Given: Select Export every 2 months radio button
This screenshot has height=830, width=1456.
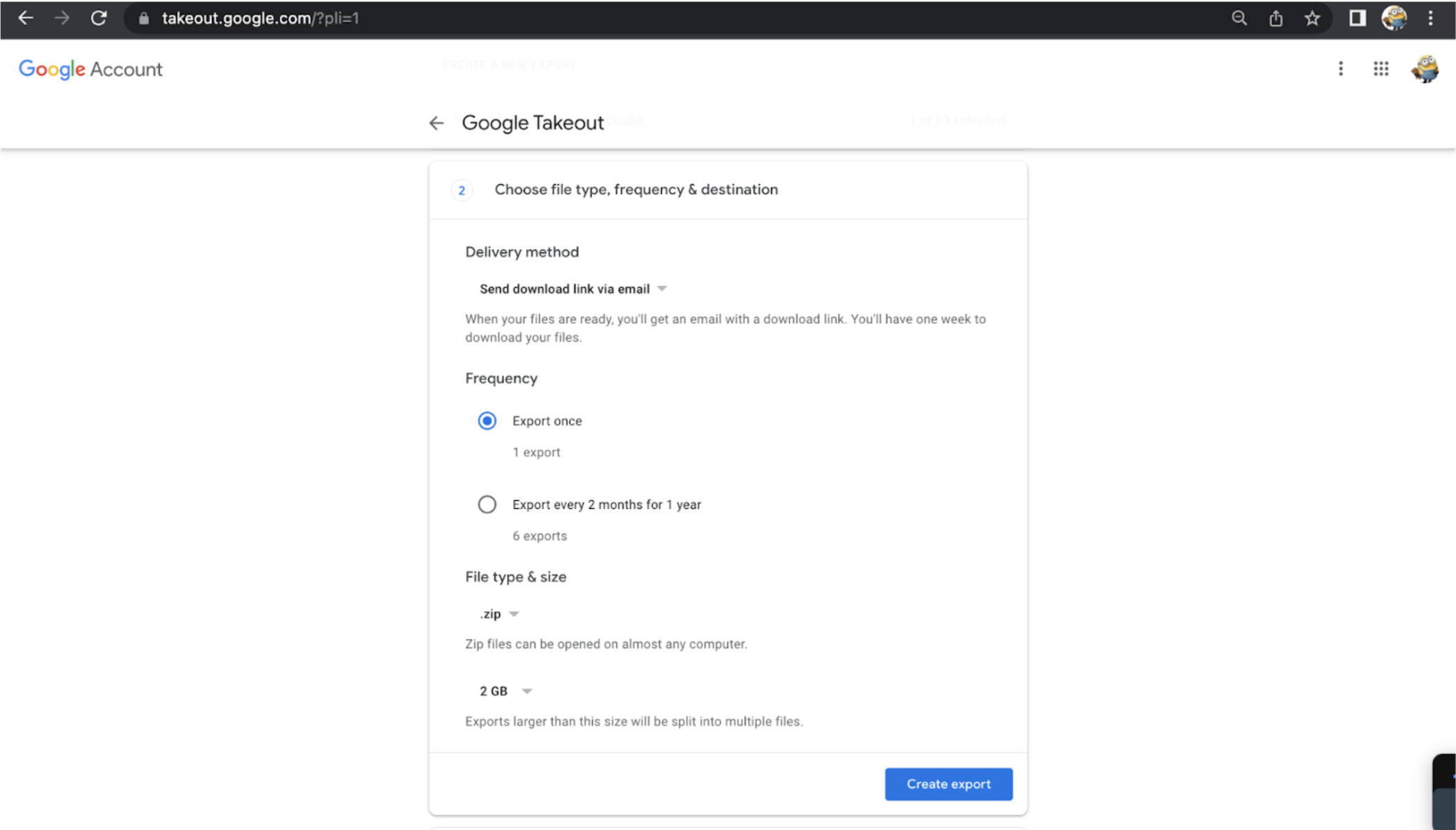Looking at the screenshot, I should coord(487,504).
